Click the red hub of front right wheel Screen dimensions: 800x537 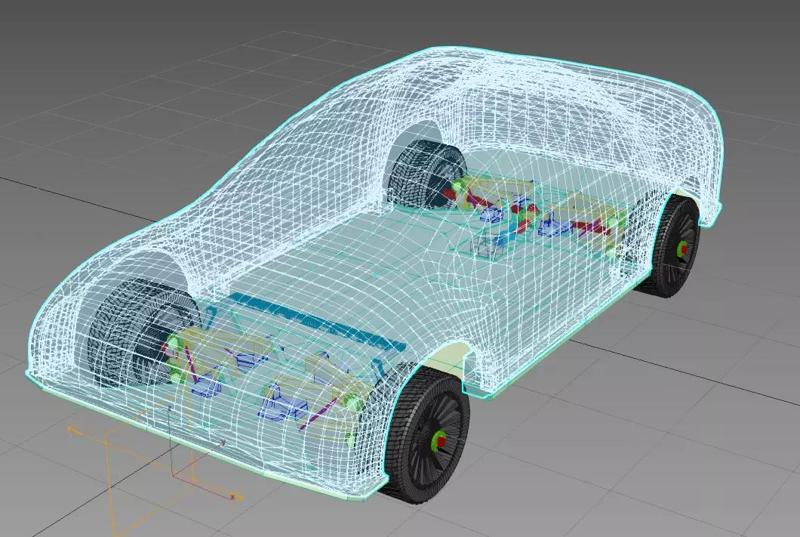440,441
